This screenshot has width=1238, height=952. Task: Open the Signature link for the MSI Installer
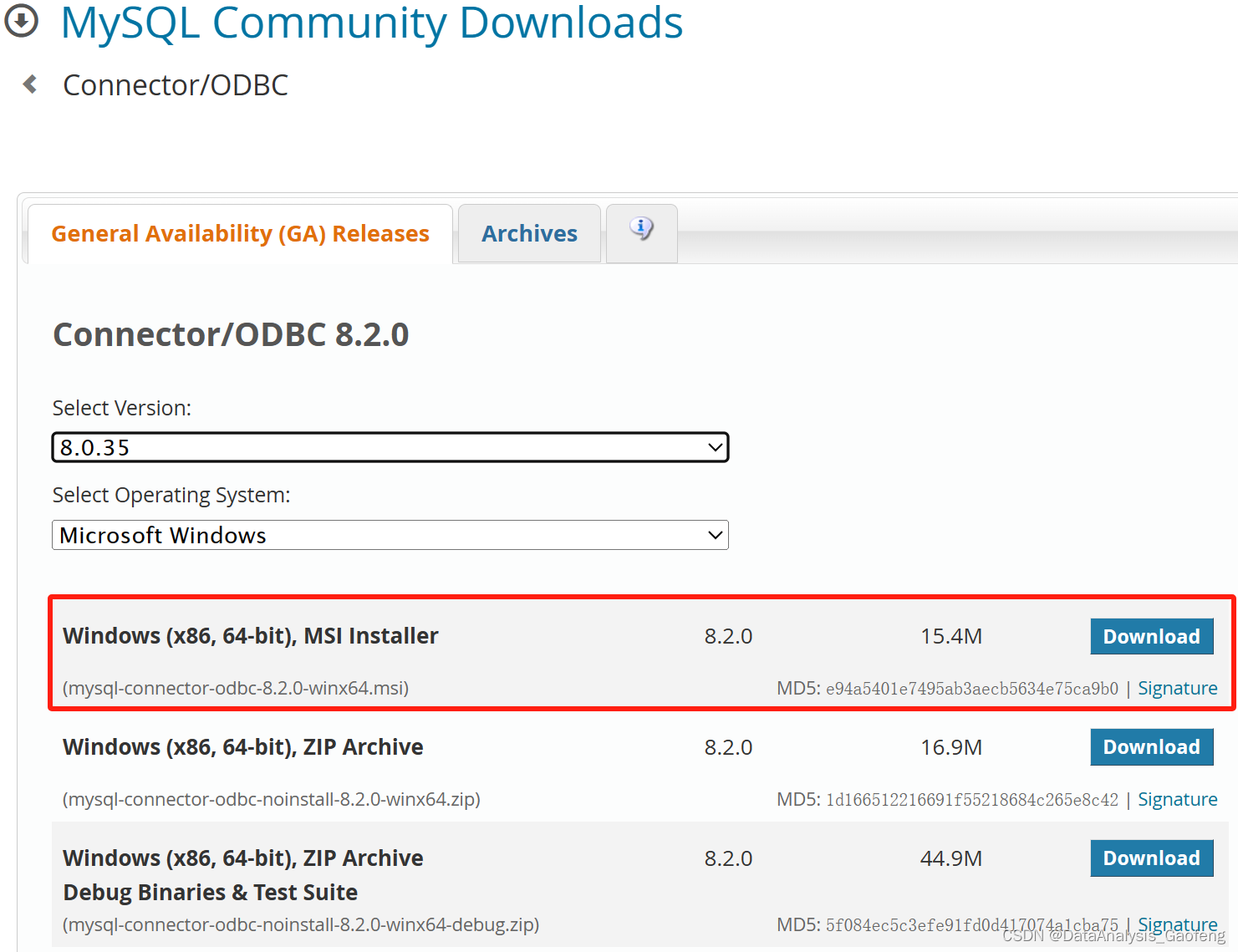tap(1177, 688)
